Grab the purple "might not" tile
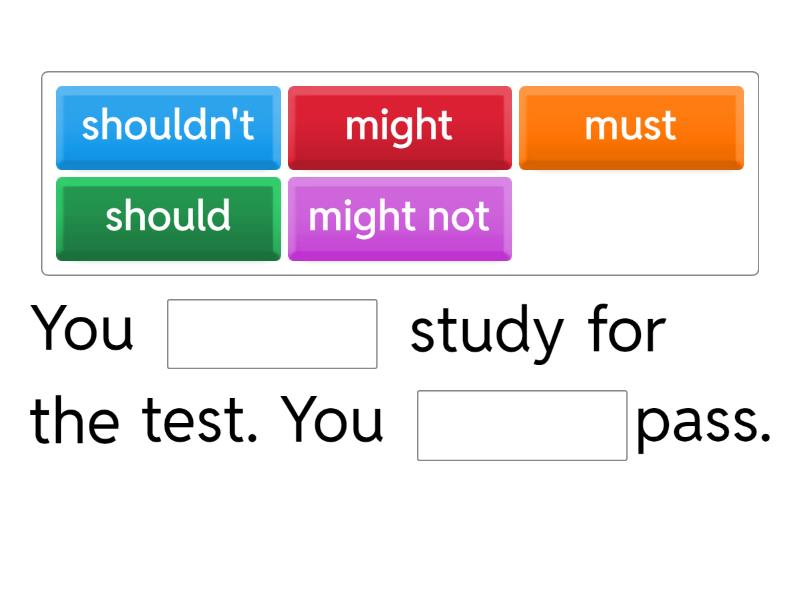This screenshot has width=800, height=600. click(x=400, y=219)
